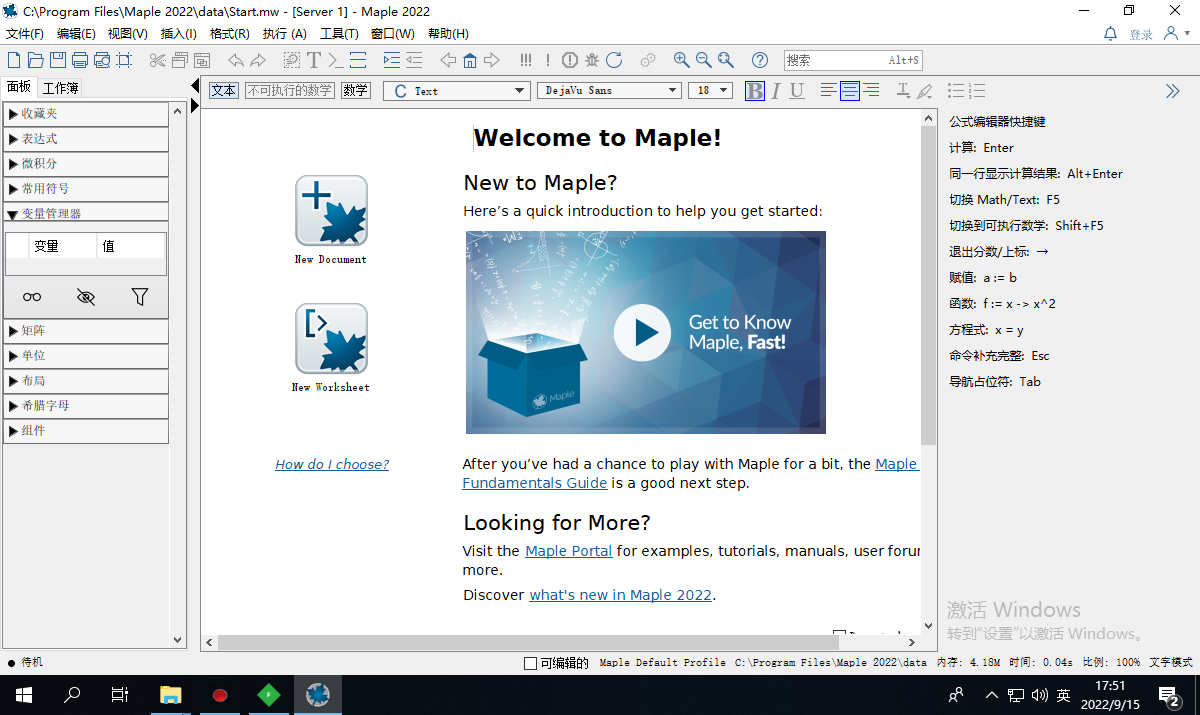This screenshot has height=715, width=1200.
Task: Open the DejaVu Sans font dropdown
Action: tap(609, 91)
